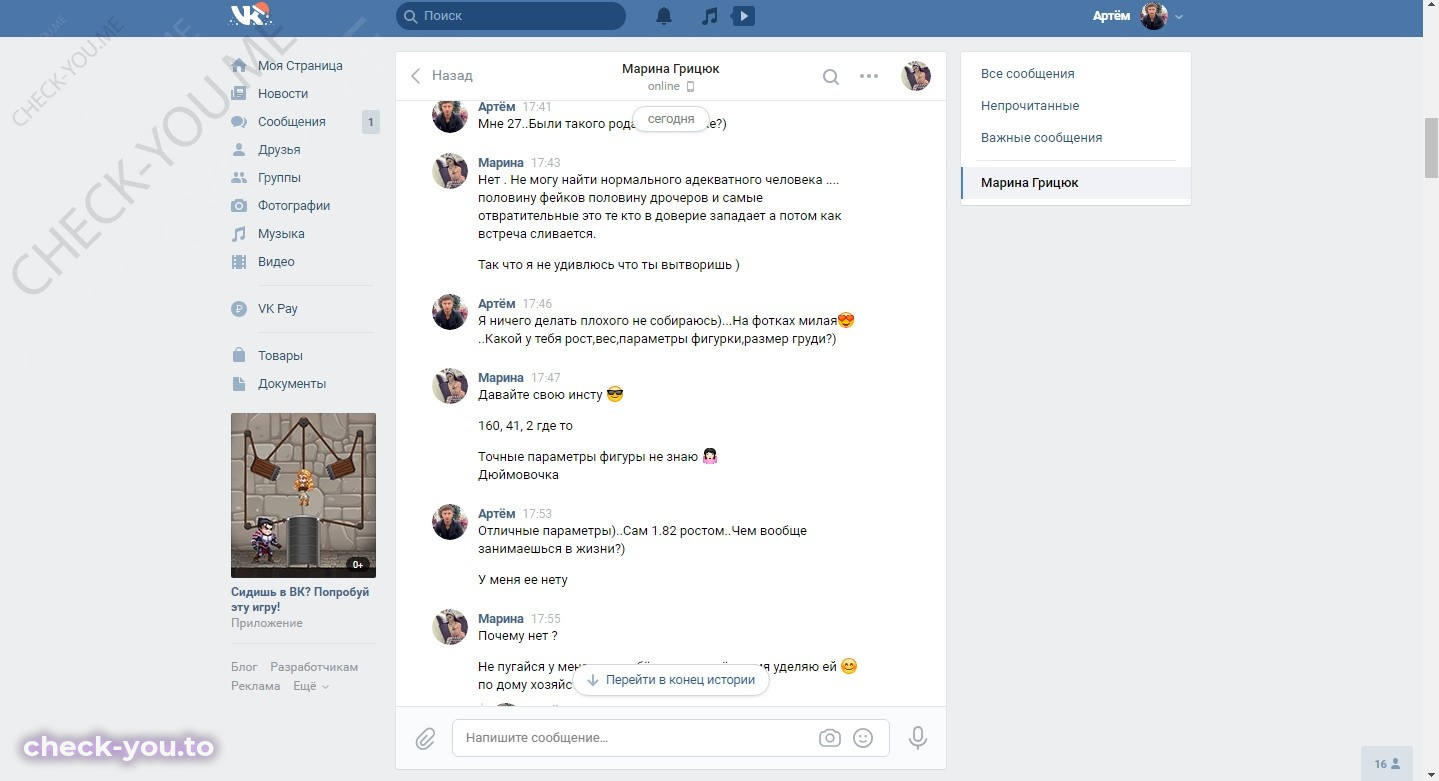Click the shopping bag icon beside Товары
The width and height of the screenshot is (1439, 781).
pos(239,355)
